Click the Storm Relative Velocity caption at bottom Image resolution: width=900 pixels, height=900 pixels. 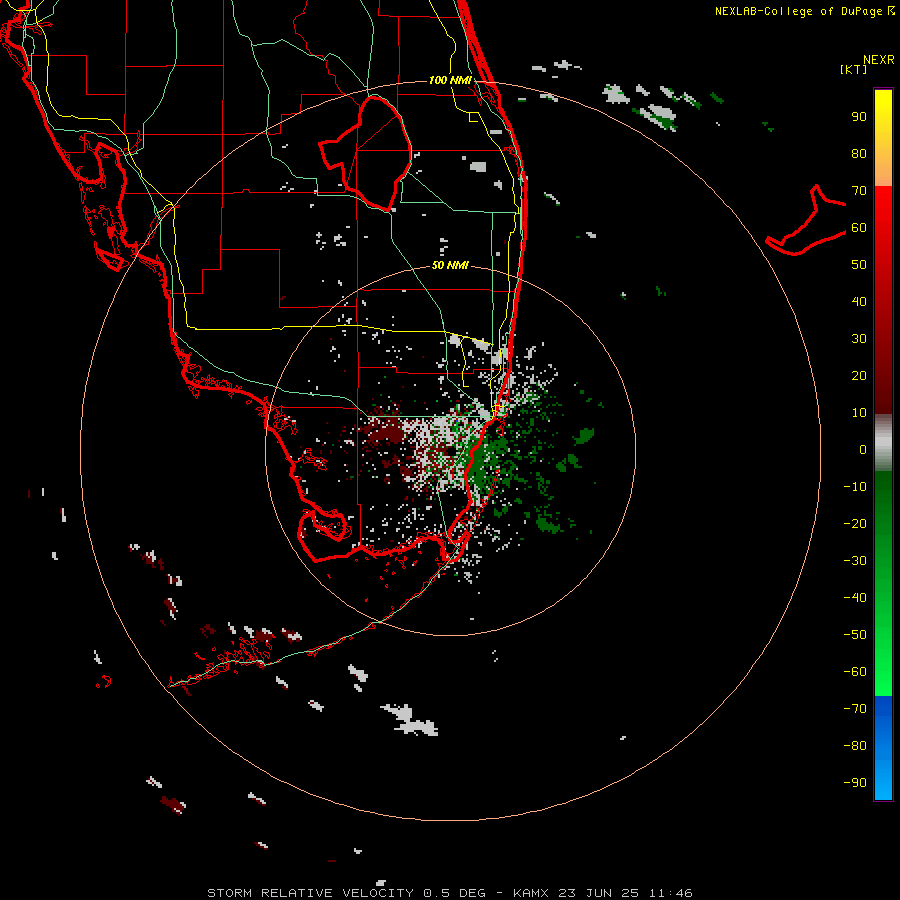[449, 893]
